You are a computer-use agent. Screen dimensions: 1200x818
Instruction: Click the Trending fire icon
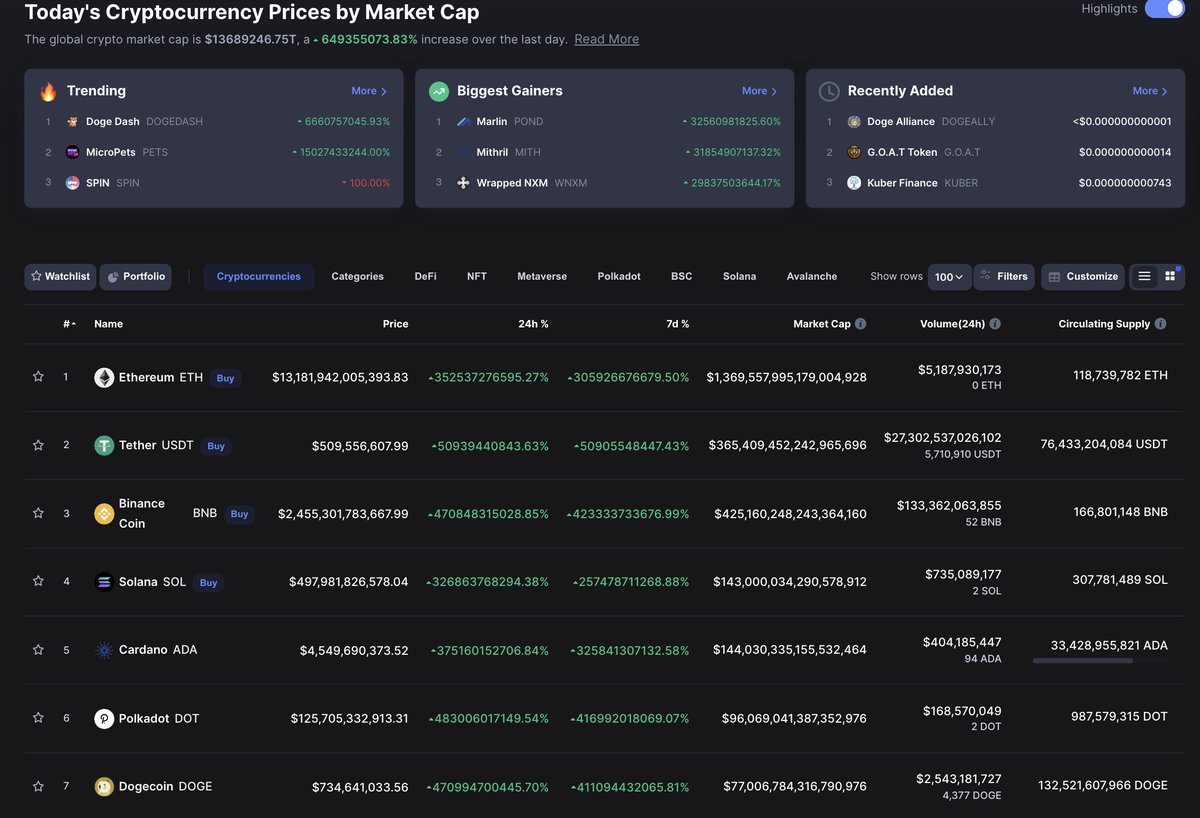pyautogui.click(x=48, y=92)
